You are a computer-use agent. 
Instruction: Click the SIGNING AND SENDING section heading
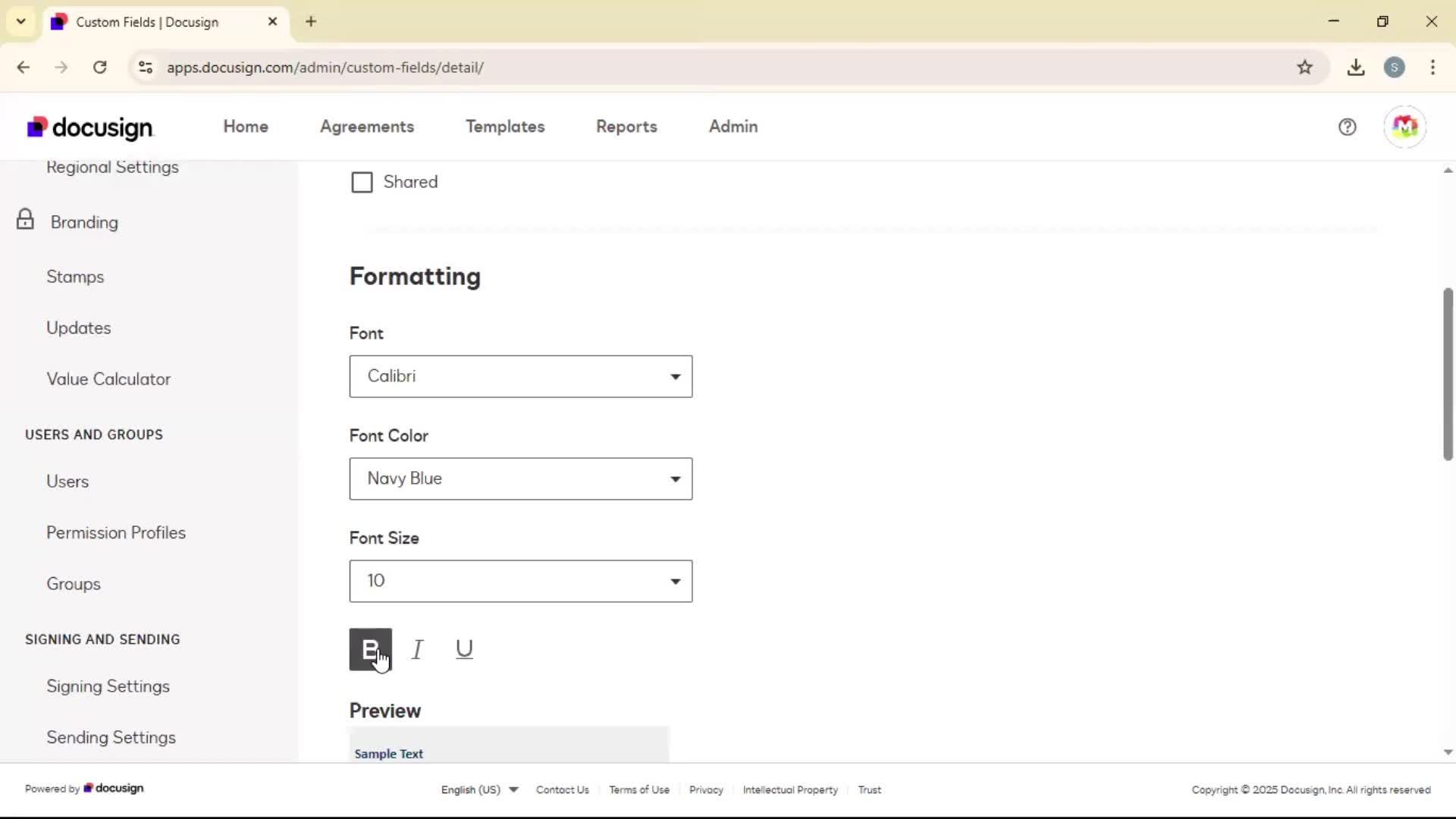click(102, 639)
